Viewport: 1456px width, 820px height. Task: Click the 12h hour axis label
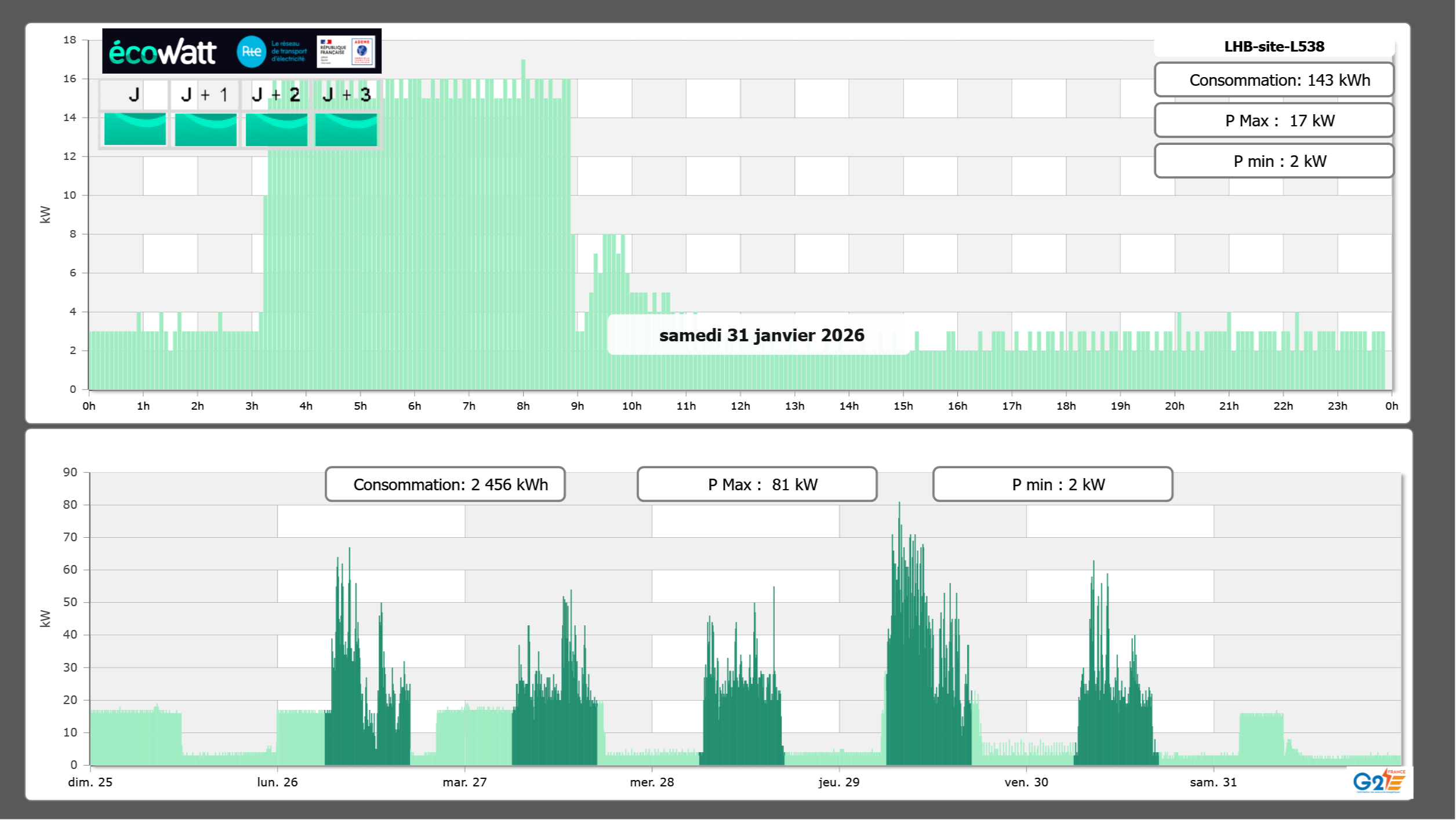(740, 406)
